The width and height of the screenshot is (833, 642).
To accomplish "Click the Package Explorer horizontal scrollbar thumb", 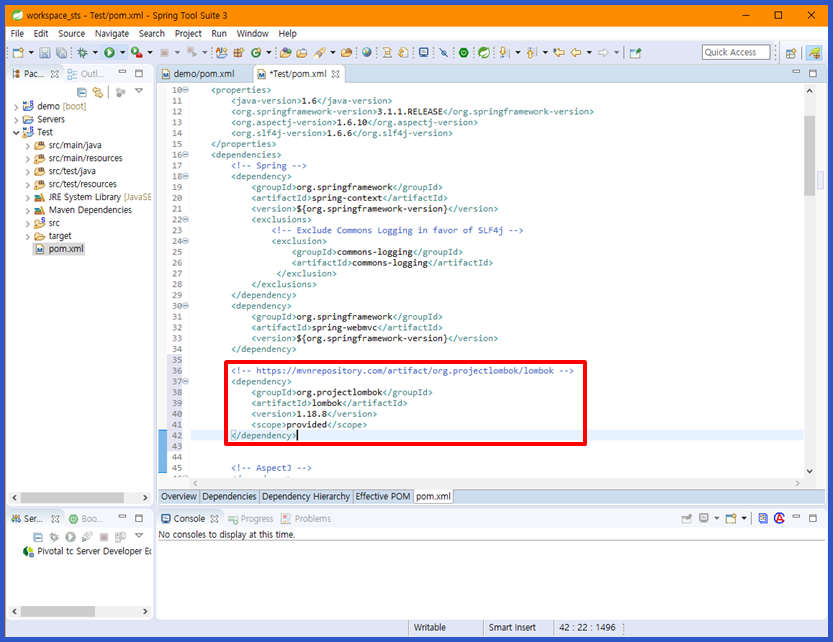I will pos(72,497).
